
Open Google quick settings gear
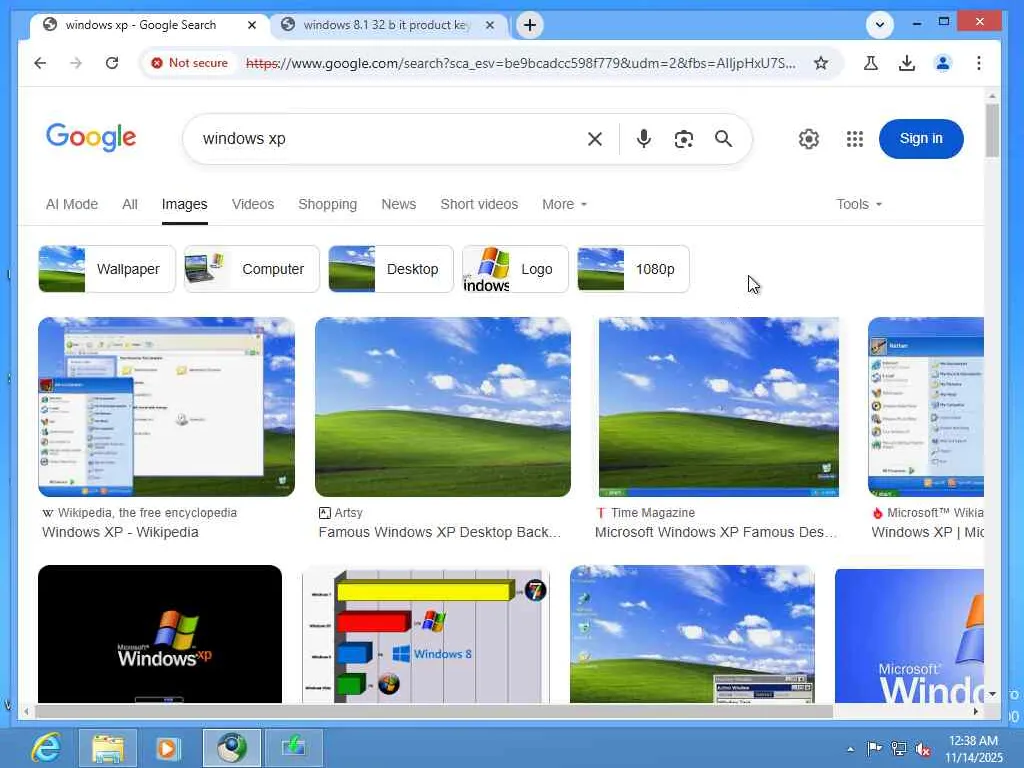coord(808,139)
